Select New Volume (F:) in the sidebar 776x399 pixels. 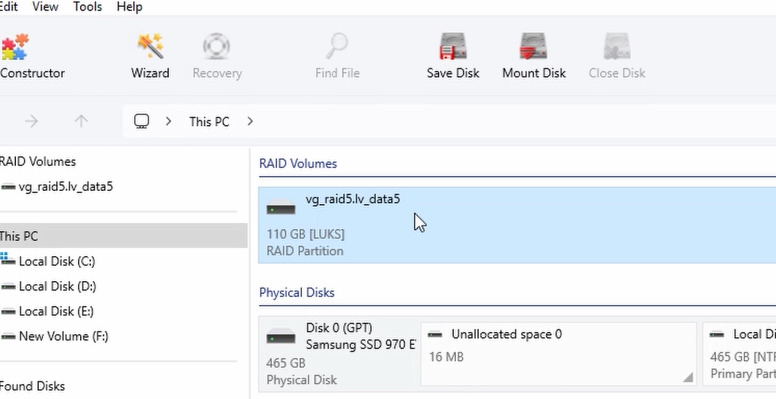[x=63, y=337]
